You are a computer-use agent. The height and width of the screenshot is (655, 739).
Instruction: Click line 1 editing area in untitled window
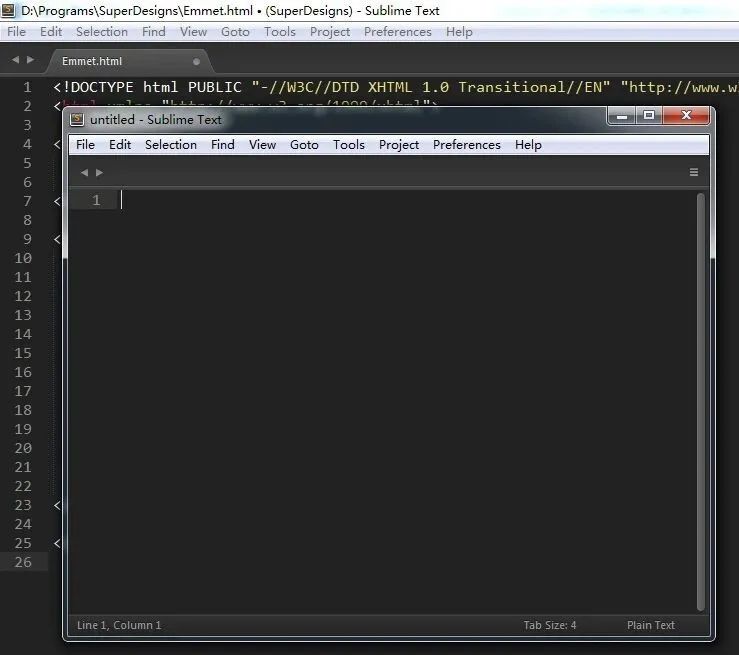(405, 201)
